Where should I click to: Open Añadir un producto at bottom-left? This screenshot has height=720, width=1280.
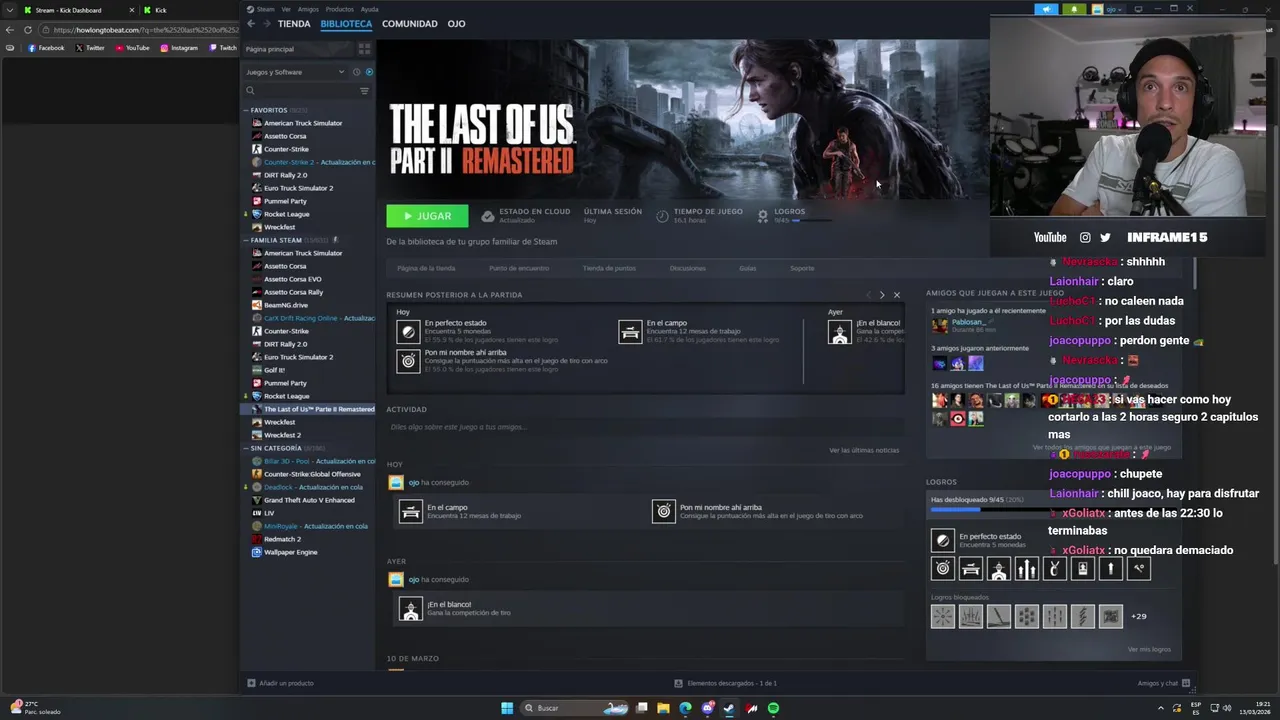pos(281,683)
